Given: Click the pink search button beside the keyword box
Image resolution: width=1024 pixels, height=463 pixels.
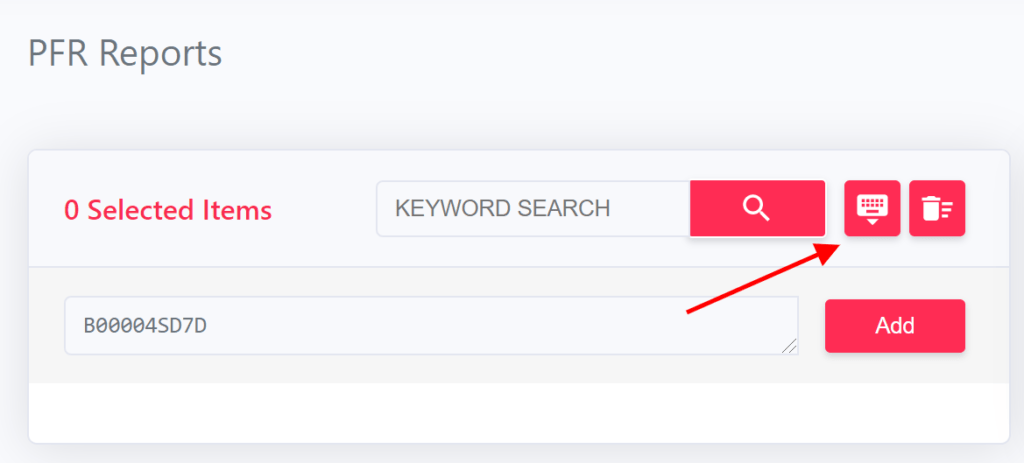Looking at the screenshot, I should (758, 208).
